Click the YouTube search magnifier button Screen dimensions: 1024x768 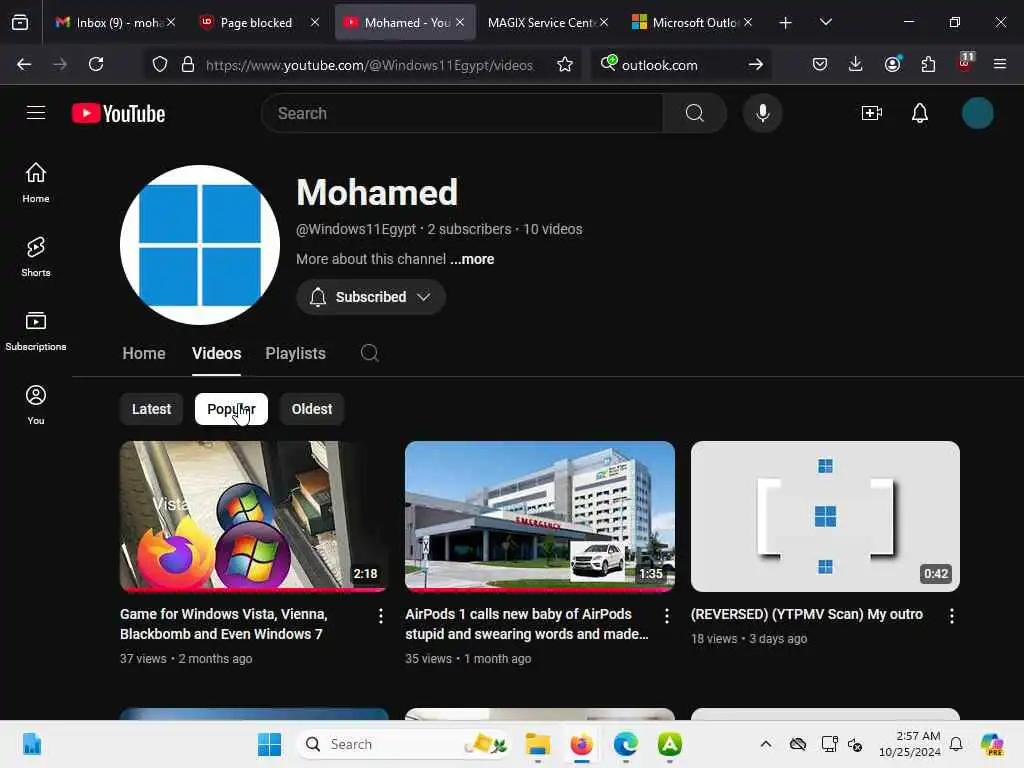(694, 113)
